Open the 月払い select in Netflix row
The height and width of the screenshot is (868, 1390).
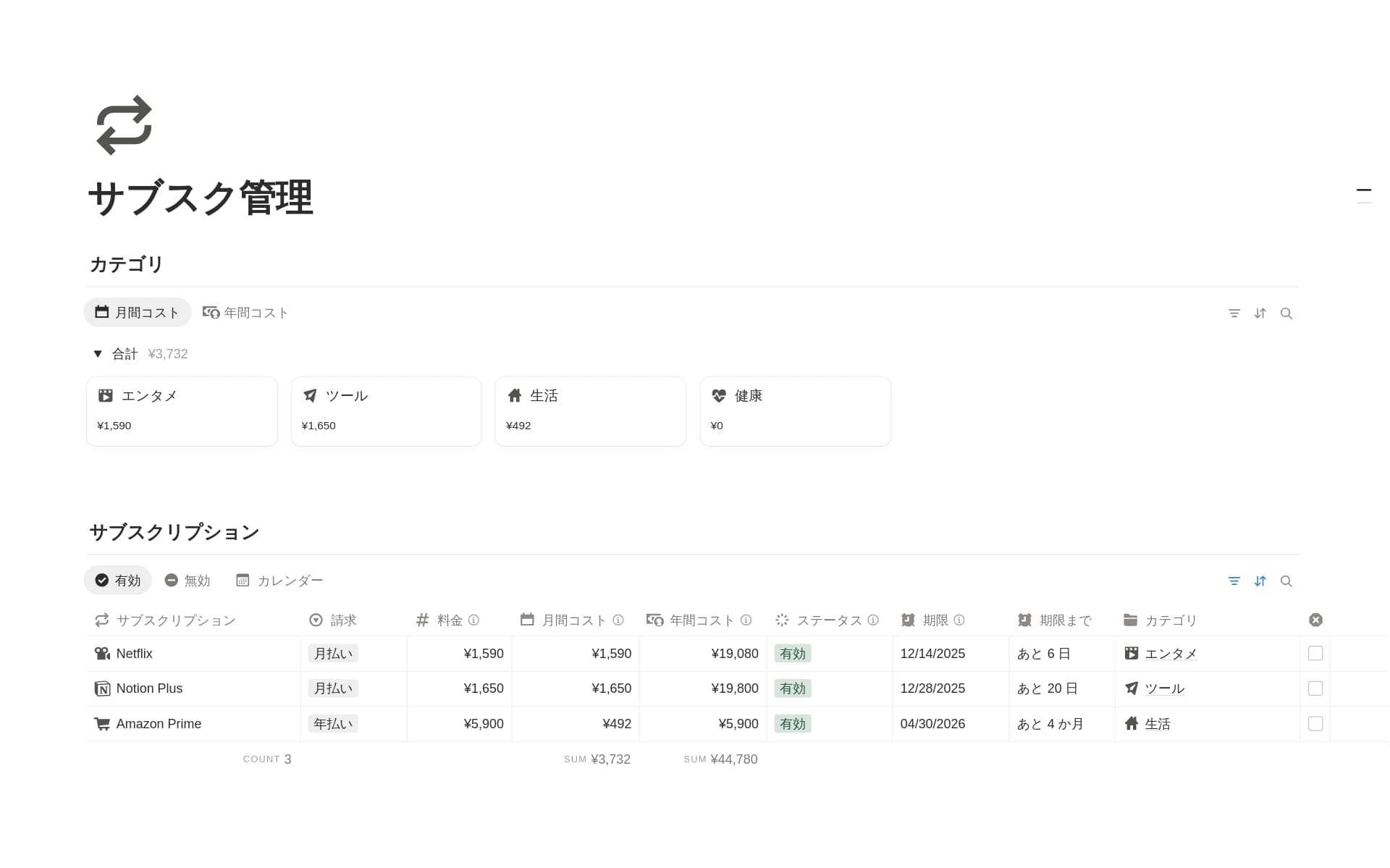point(333,654)
